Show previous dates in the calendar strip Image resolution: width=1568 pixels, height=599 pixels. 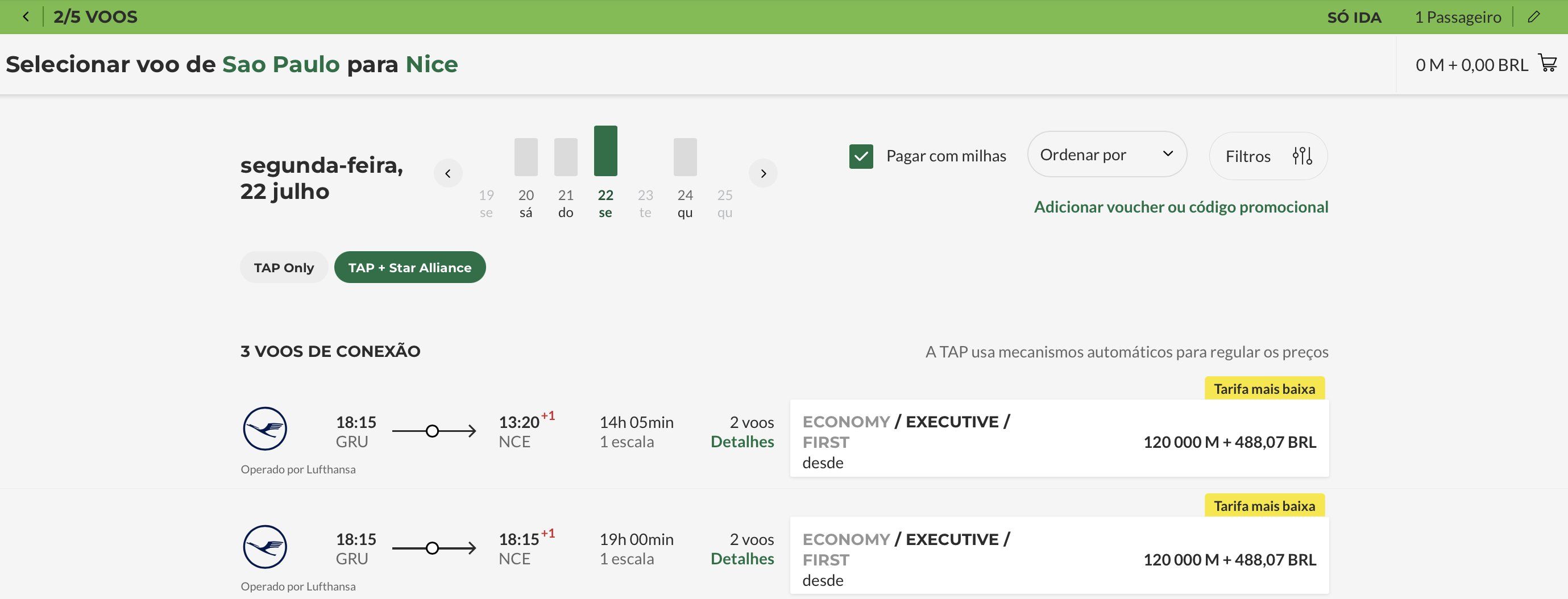click(x=448, y=173)
